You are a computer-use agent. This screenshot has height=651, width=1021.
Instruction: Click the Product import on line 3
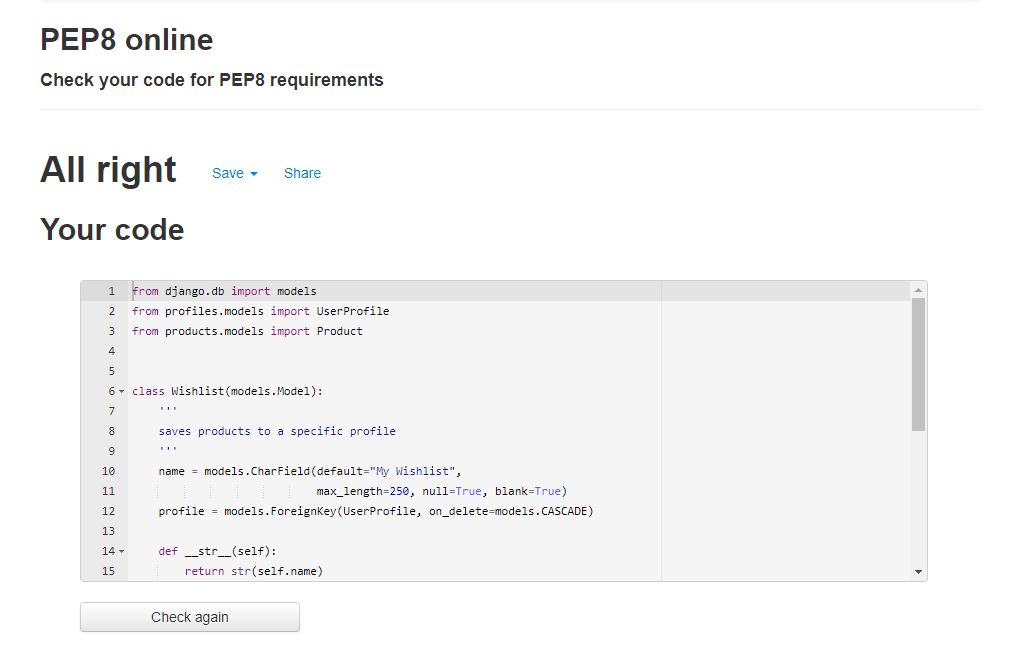coord(339,331)
